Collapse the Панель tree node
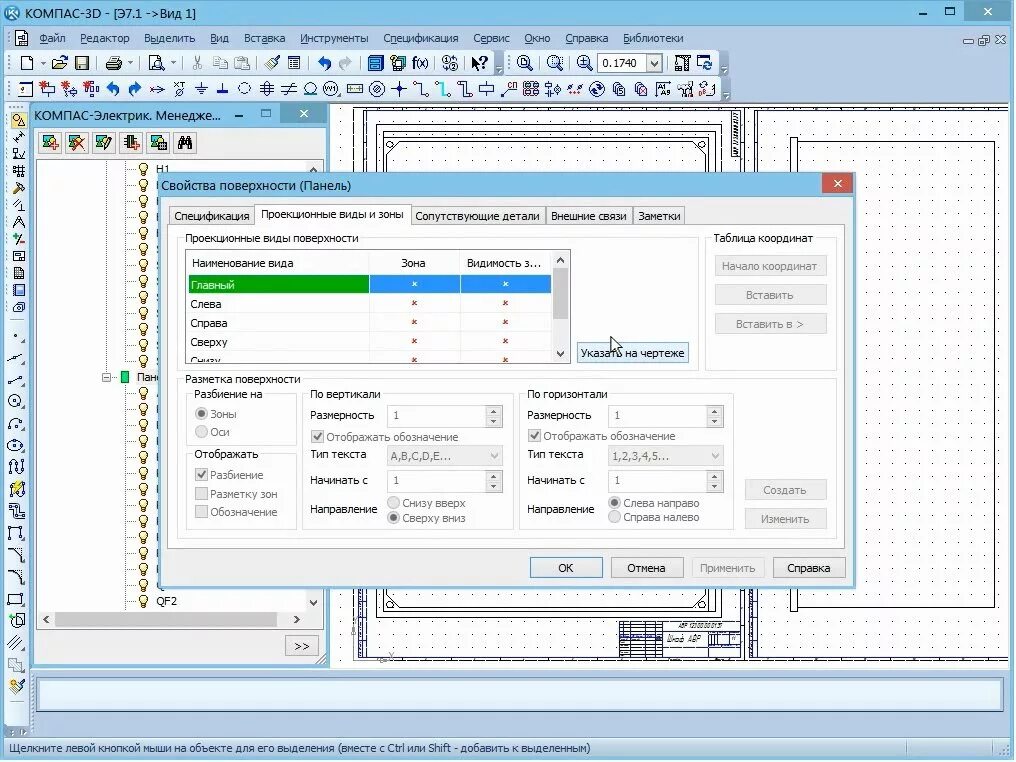 coord(107,377)
